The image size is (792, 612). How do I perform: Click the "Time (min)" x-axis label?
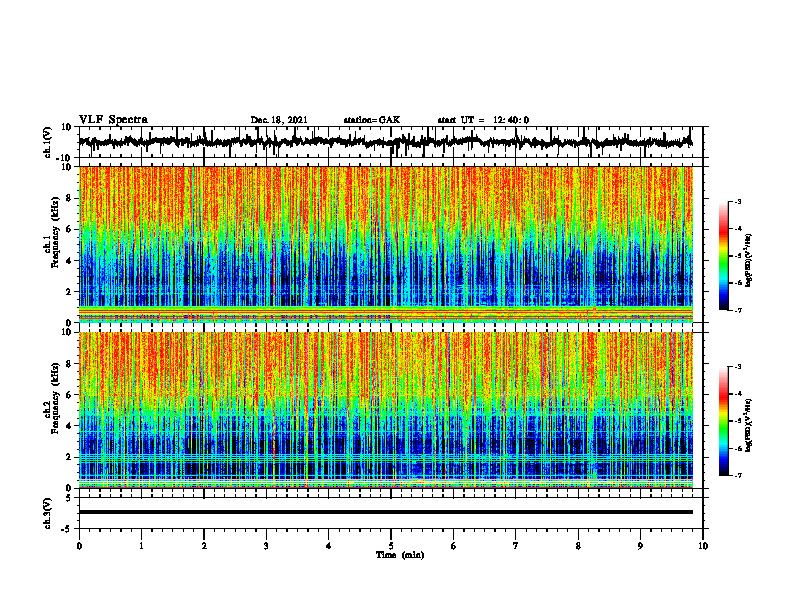(x=400, y=555)
